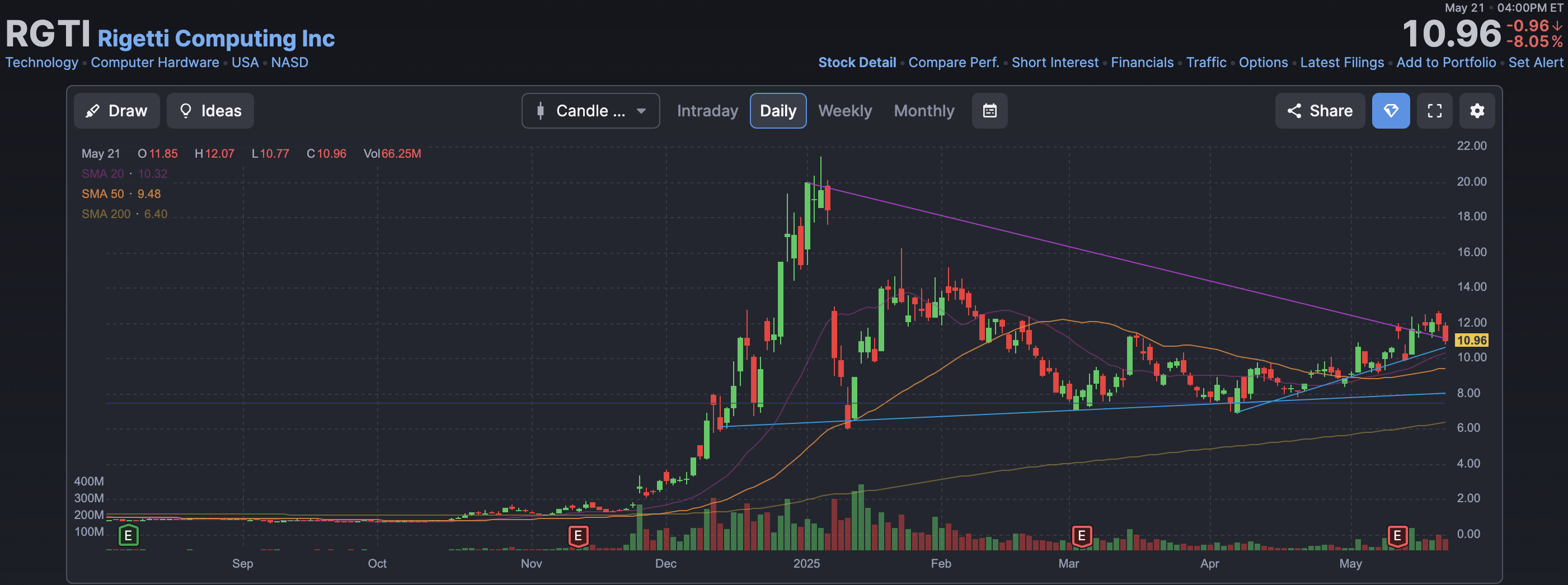Expand the Candle chart type dropdown
The width and height of the screenshot is (1568, 585).
[590, 111]
